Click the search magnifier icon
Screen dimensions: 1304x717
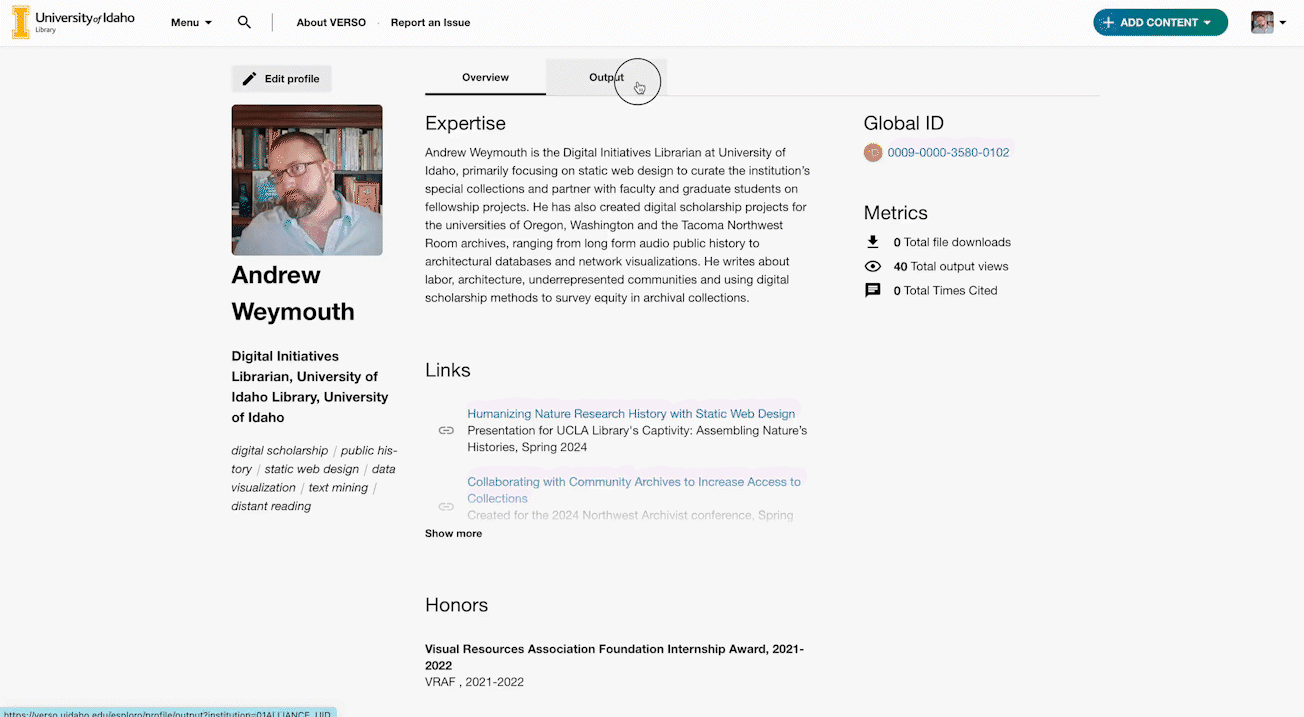[x=244, y=22]
